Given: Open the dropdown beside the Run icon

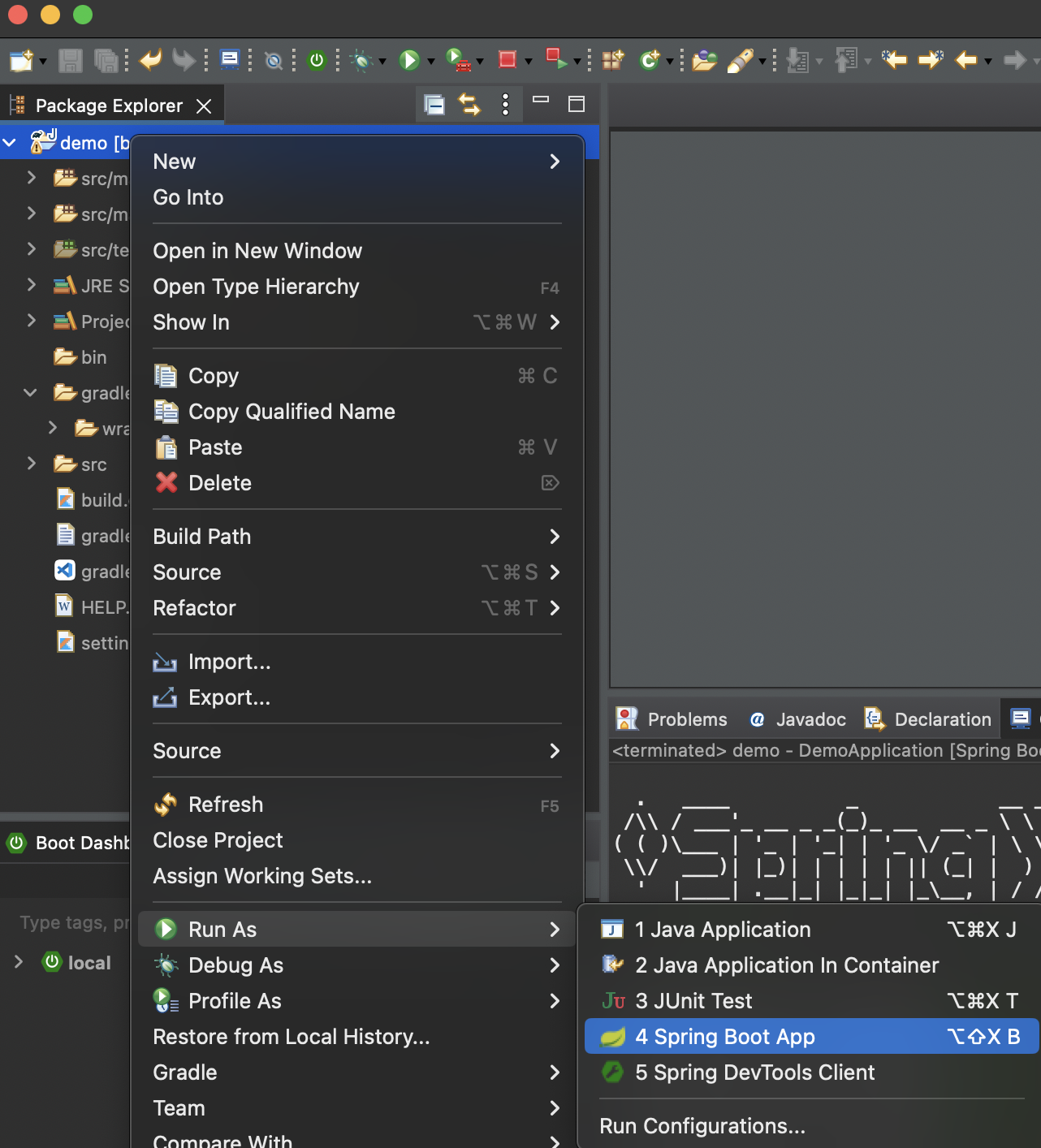Looking at the screenshot, I should point(431,62).
